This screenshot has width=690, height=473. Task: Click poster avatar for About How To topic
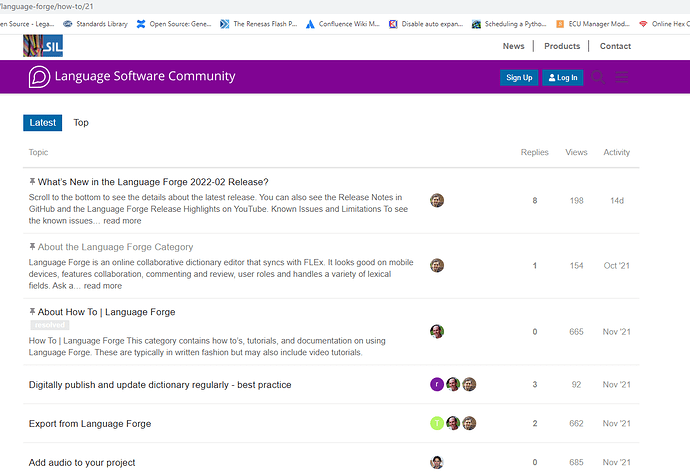[437, 331]
